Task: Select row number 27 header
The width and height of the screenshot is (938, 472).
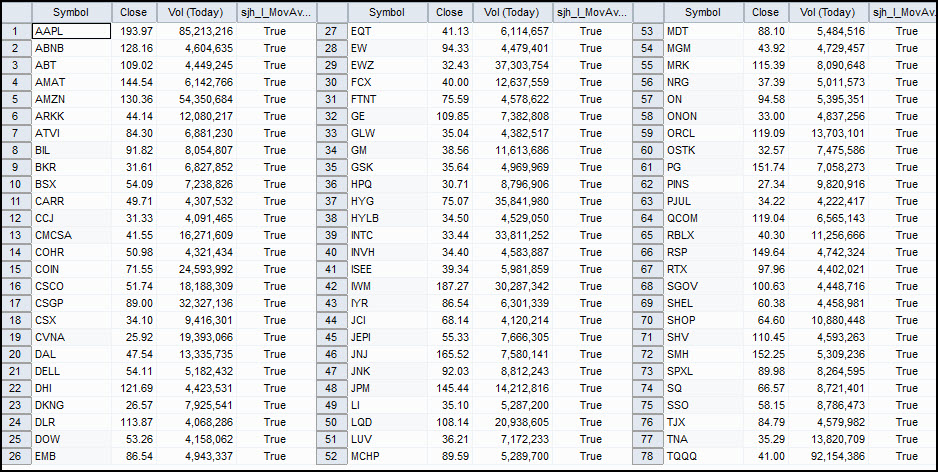Action: coord(331,31)
